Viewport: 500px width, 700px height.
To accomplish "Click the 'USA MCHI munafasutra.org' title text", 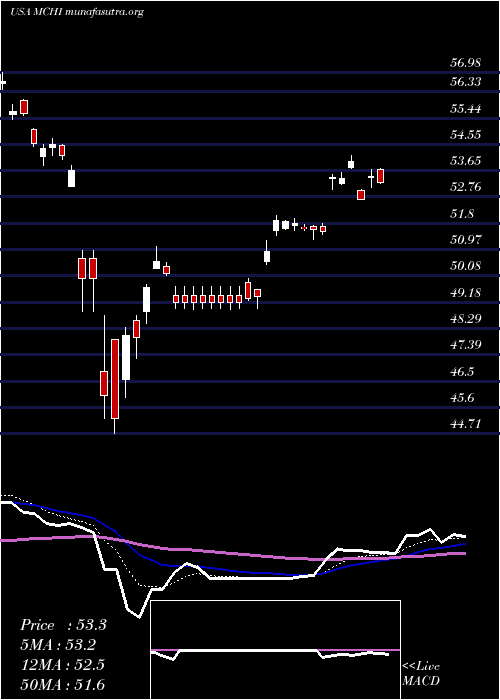I will pyautogui.click(x=77, y=12).
